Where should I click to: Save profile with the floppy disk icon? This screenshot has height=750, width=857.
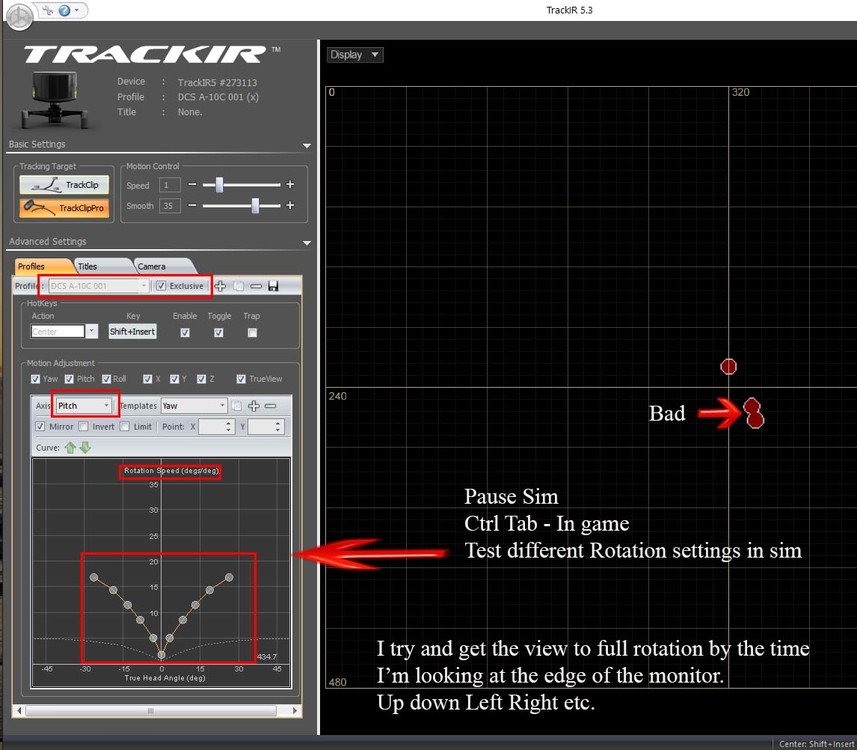tap(273, 286)
